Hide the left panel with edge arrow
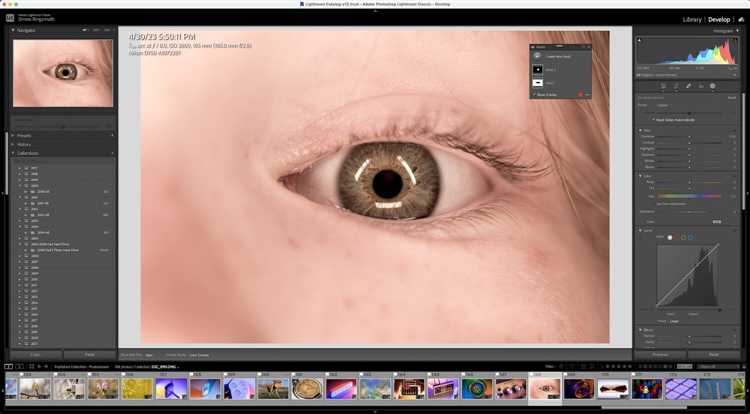The height and width of the screenshot is (414, 750). pos(2,193)
